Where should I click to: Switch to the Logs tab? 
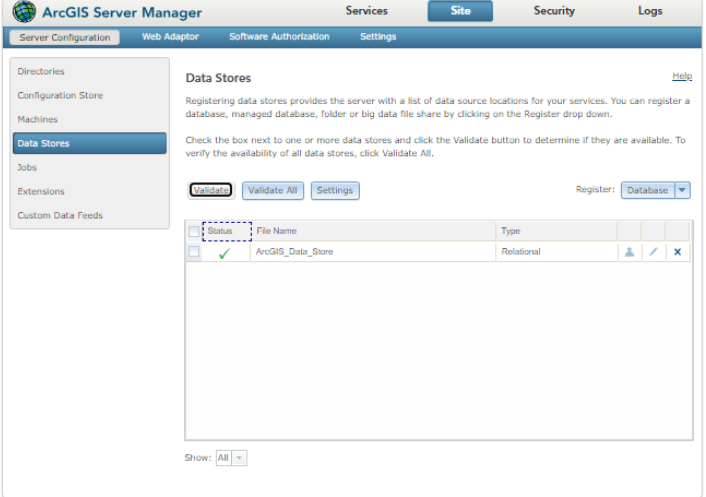pyautogui.click(x=650, y=11)
